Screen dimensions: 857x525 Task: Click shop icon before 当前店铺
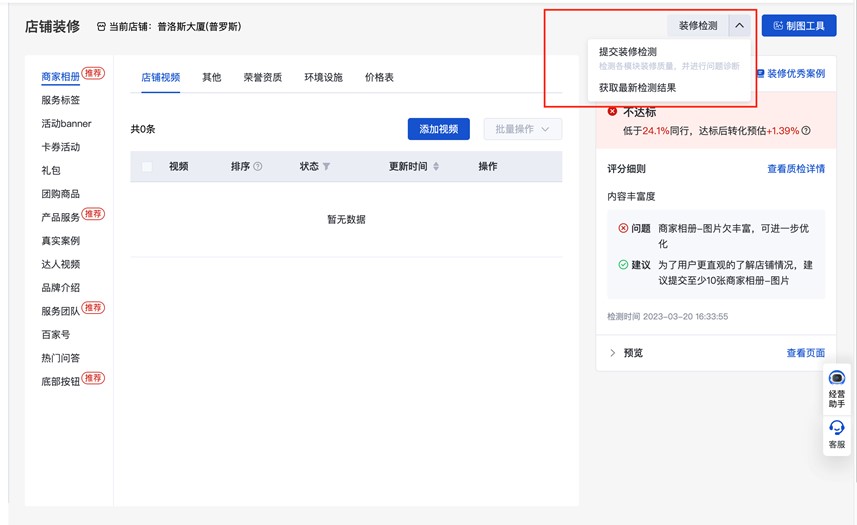click(x=101, y=27)
